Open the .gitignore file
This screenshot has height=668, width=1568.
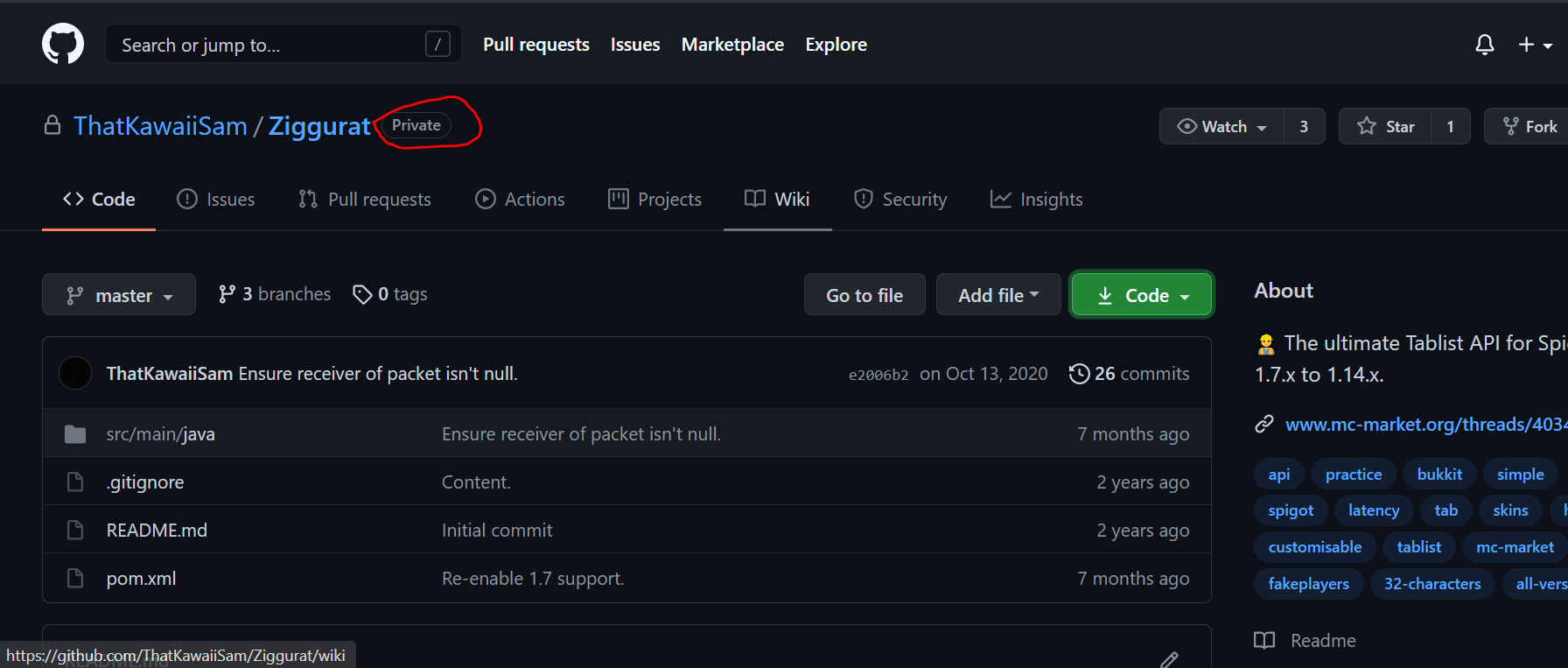(x=145, y=482)
